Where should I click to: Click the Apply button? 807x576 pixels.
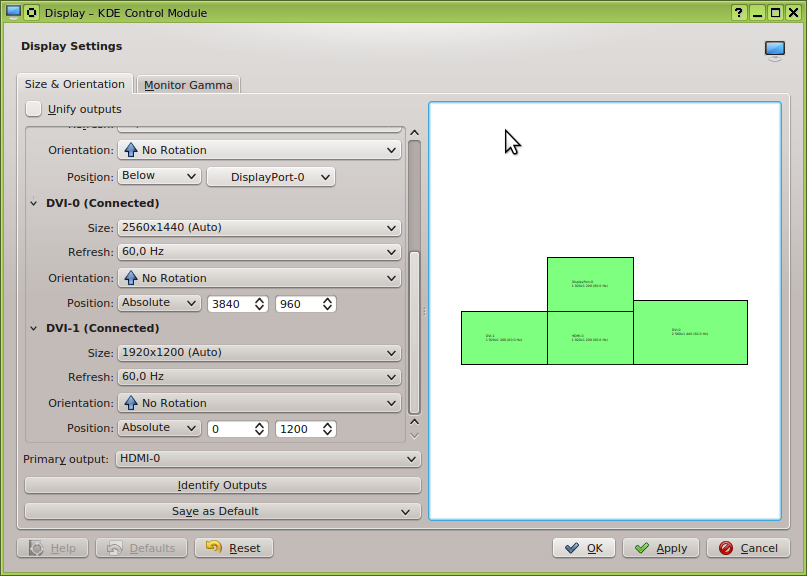point(661,548)
